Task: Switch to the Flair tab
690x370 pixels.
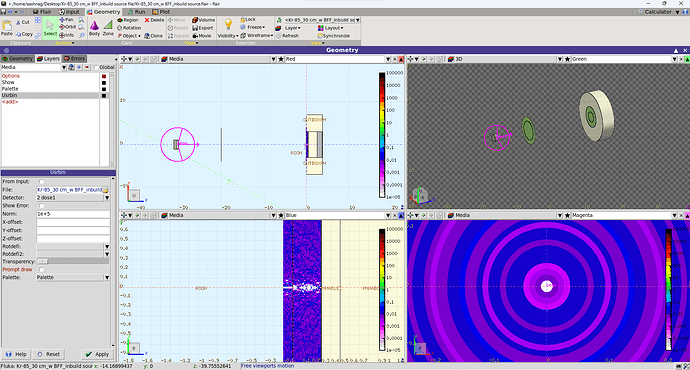Action: 43,12
